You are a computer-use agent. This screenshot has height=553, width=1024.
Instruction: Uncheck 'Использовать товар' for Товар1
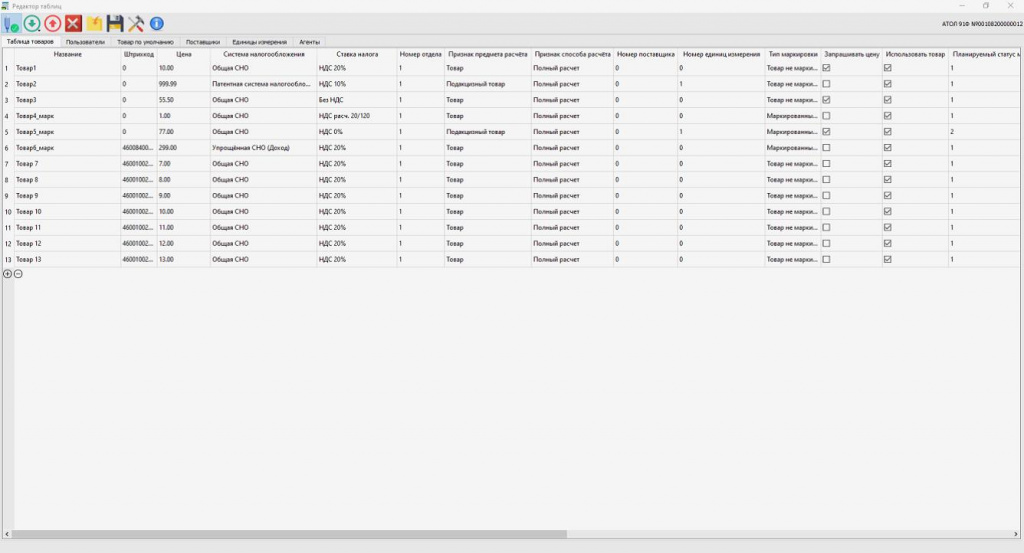coord(887,68)
